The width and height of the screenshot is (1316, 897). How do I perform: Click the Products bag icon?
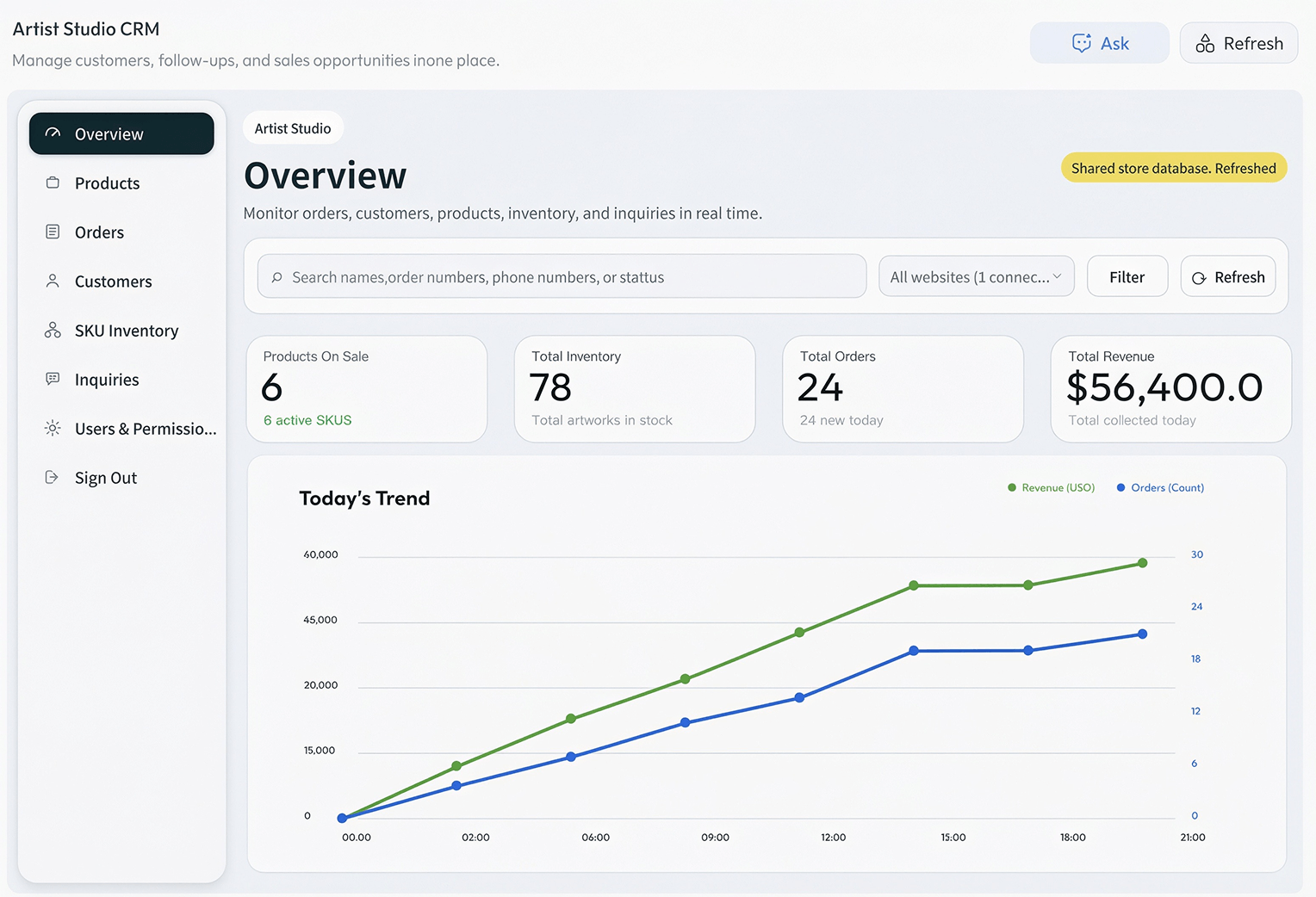point(53,182)
